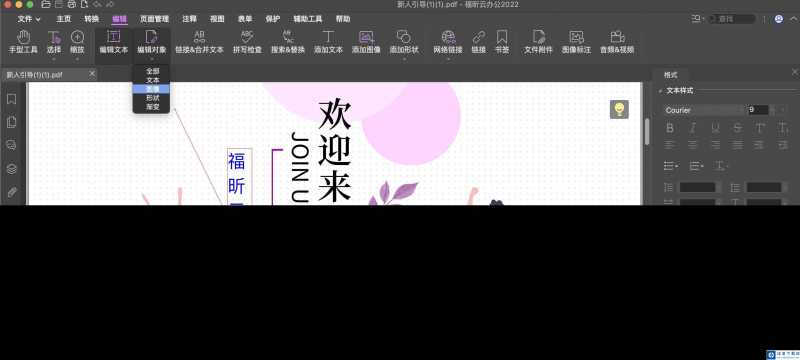800x360 pixels.
Task: Open the 保护 protect tab
Action: point(273,19)
